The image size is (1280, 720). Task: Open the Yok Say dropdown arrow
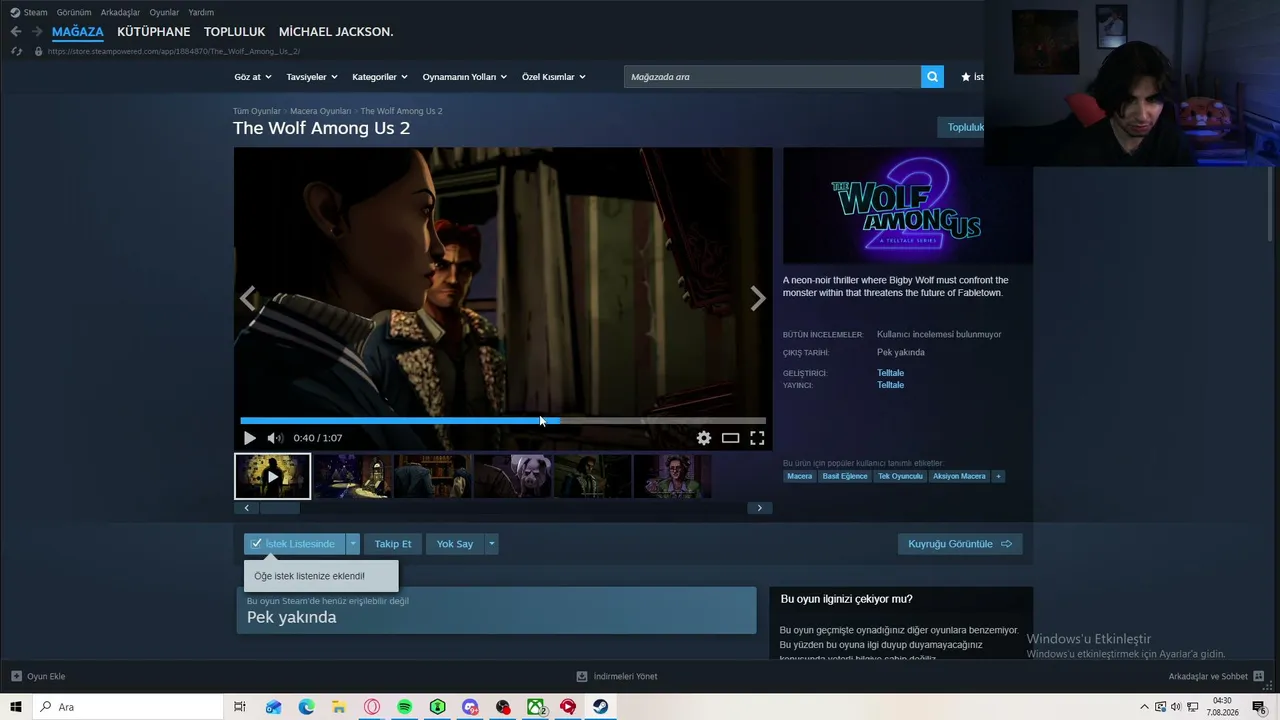(x=491, y=544)
